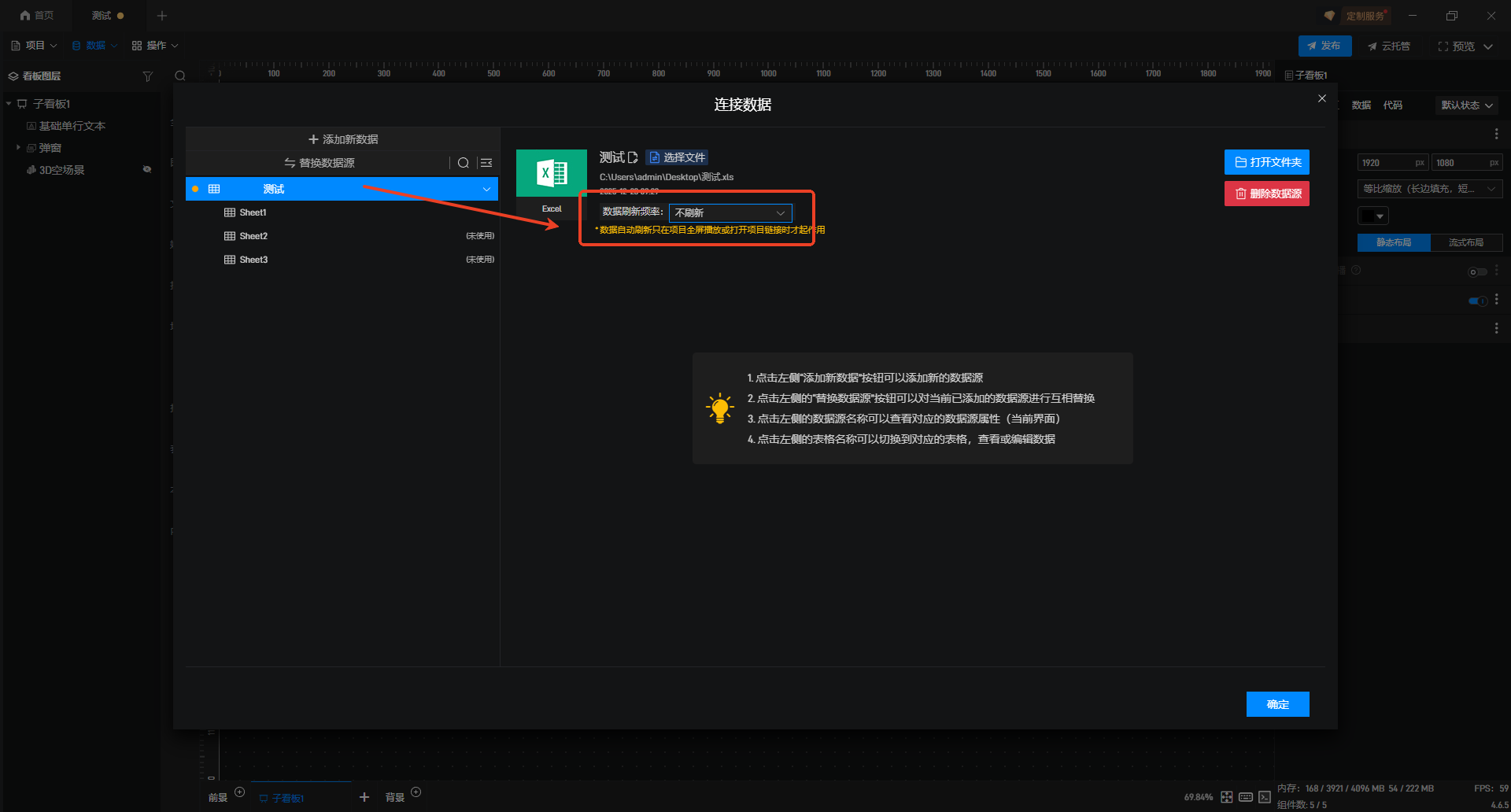Open the console icon in status bar
This screenshot has height=812, width=1511.
point(1265,797)
